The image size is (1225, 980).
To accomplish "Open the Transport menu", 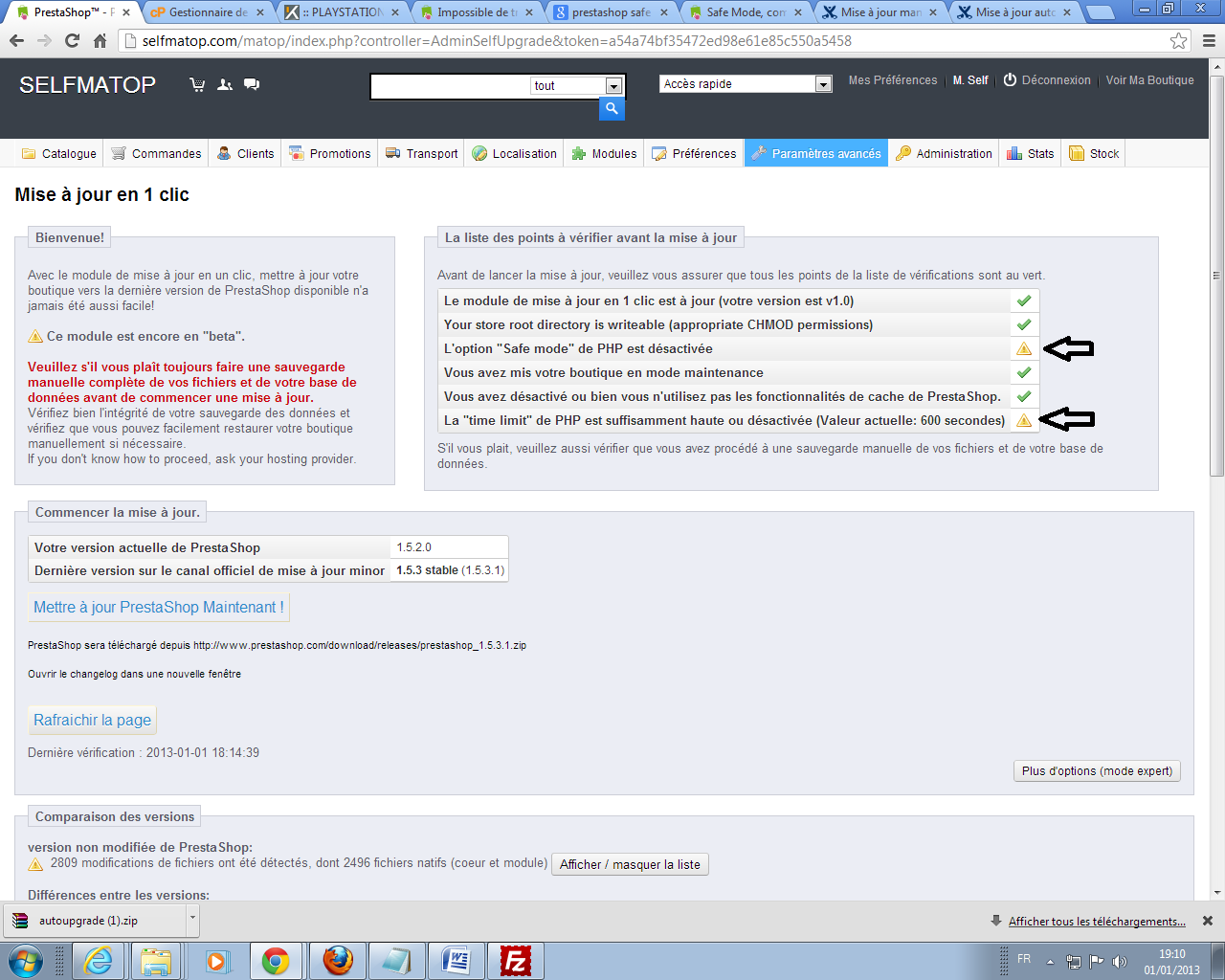I will [421, 153].
